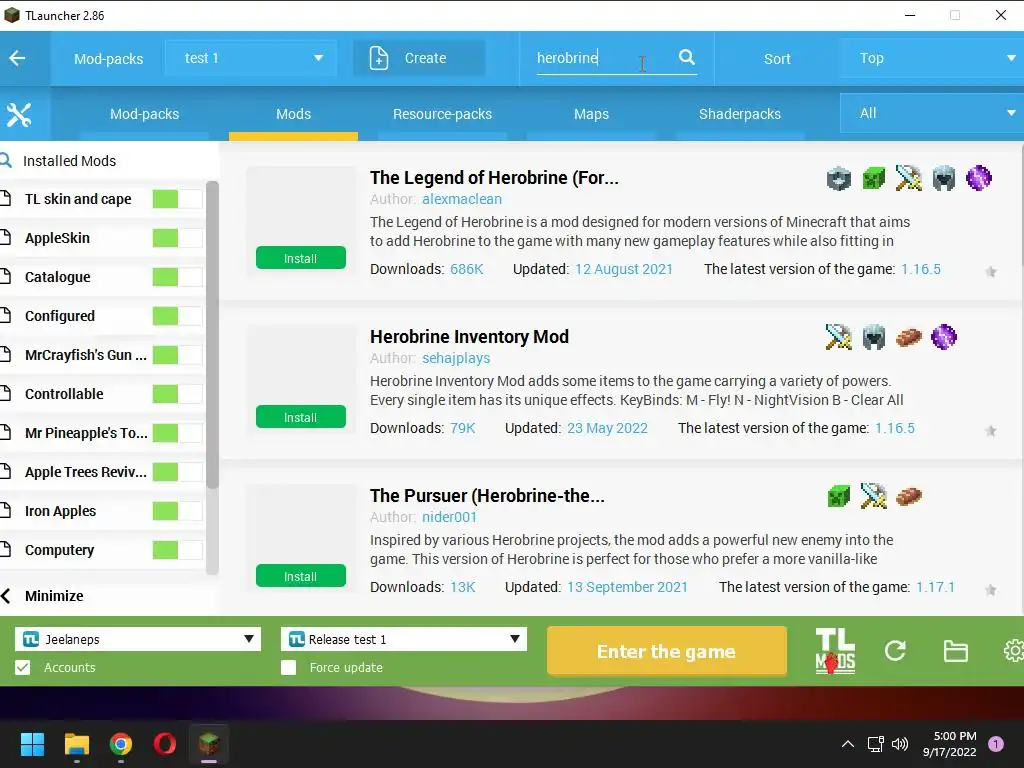This screenshot has height=768, width=1024.
Task: Toggle the Configured mod switch
Action: pos(177,316)
